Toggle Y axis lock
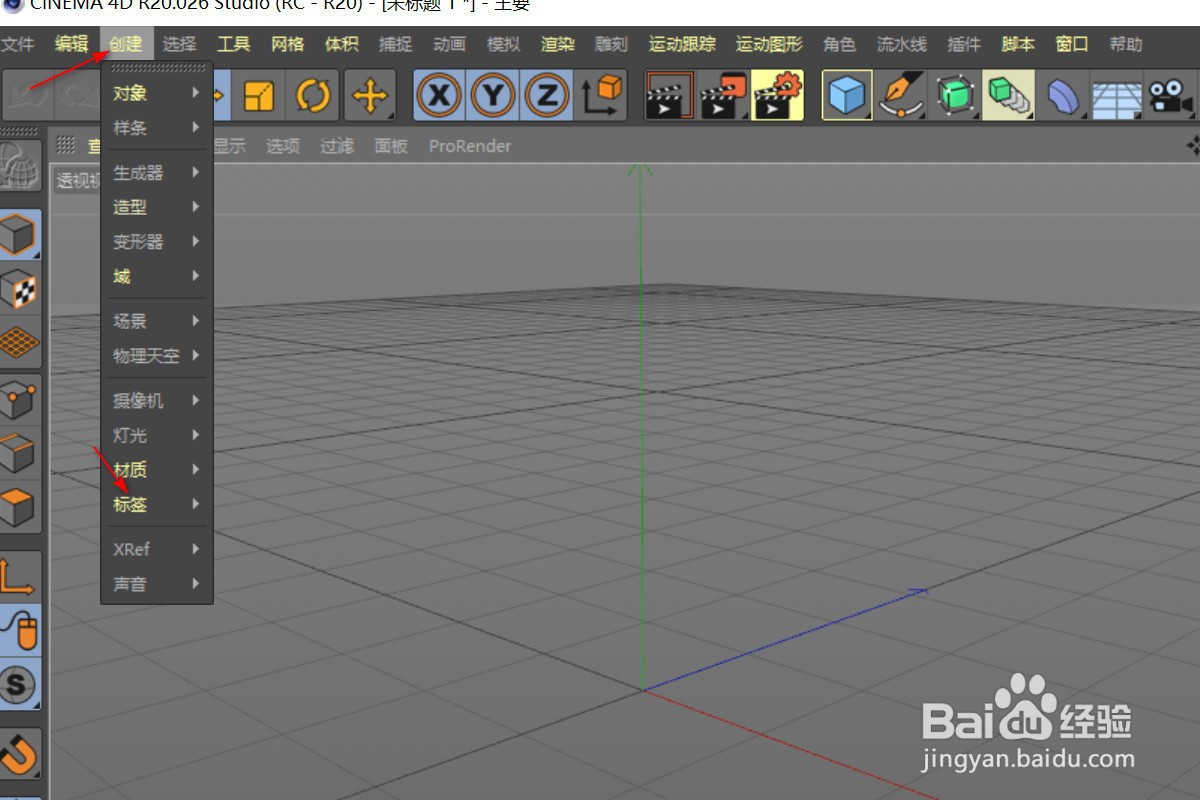This screenshot has width=1200, height=800. coord(493,96)
